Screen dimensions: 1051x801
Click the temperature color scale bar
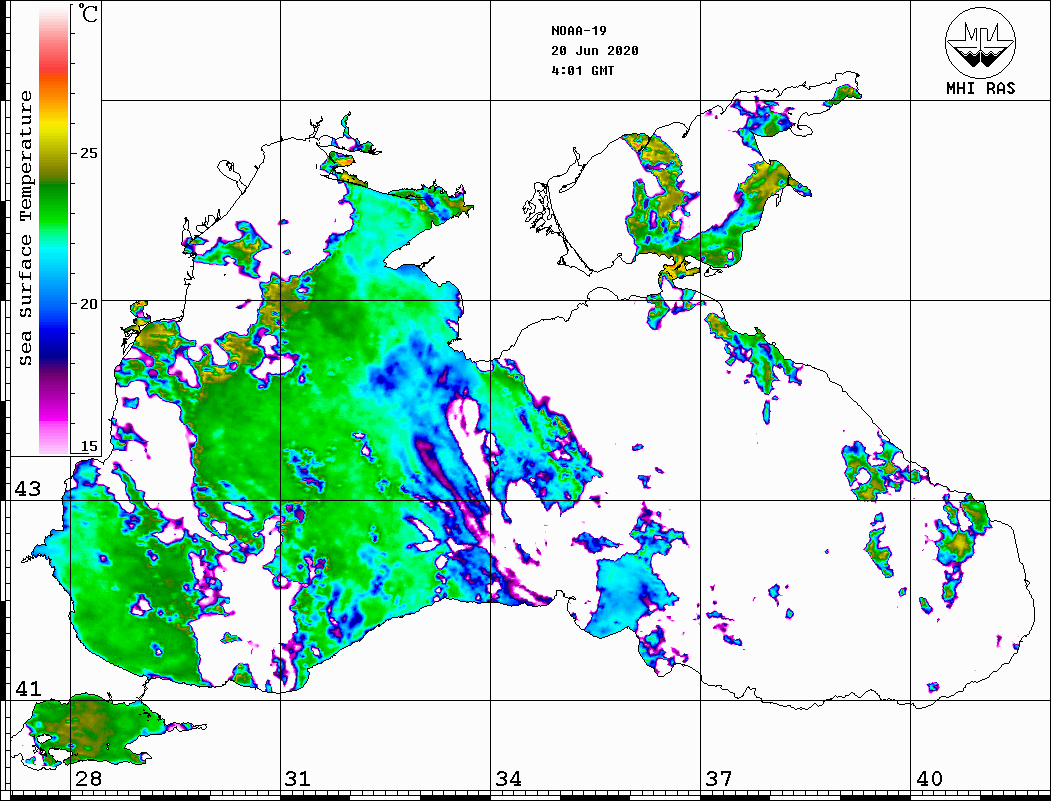coord(54,230)
